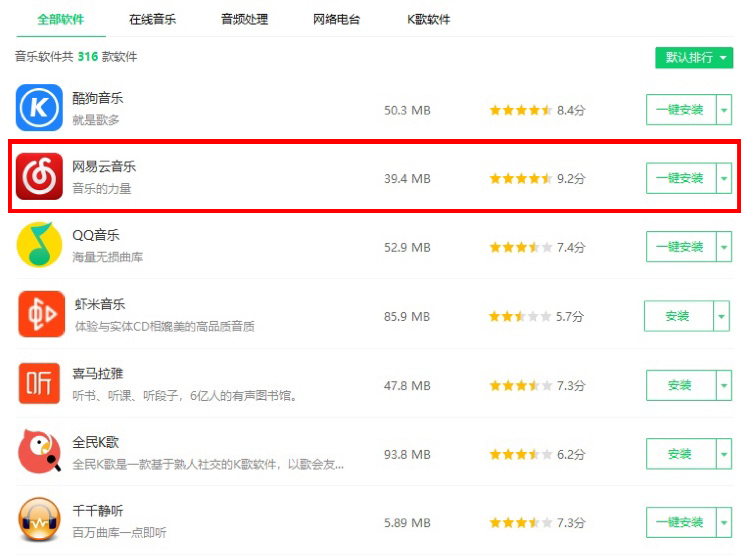Select the 网易云音乐 red app icon

coord(39,176)
